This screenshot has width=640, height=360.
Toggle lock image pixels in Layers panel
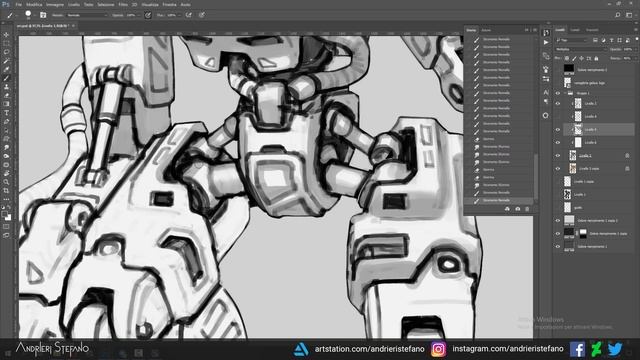[x=574, y=58]
